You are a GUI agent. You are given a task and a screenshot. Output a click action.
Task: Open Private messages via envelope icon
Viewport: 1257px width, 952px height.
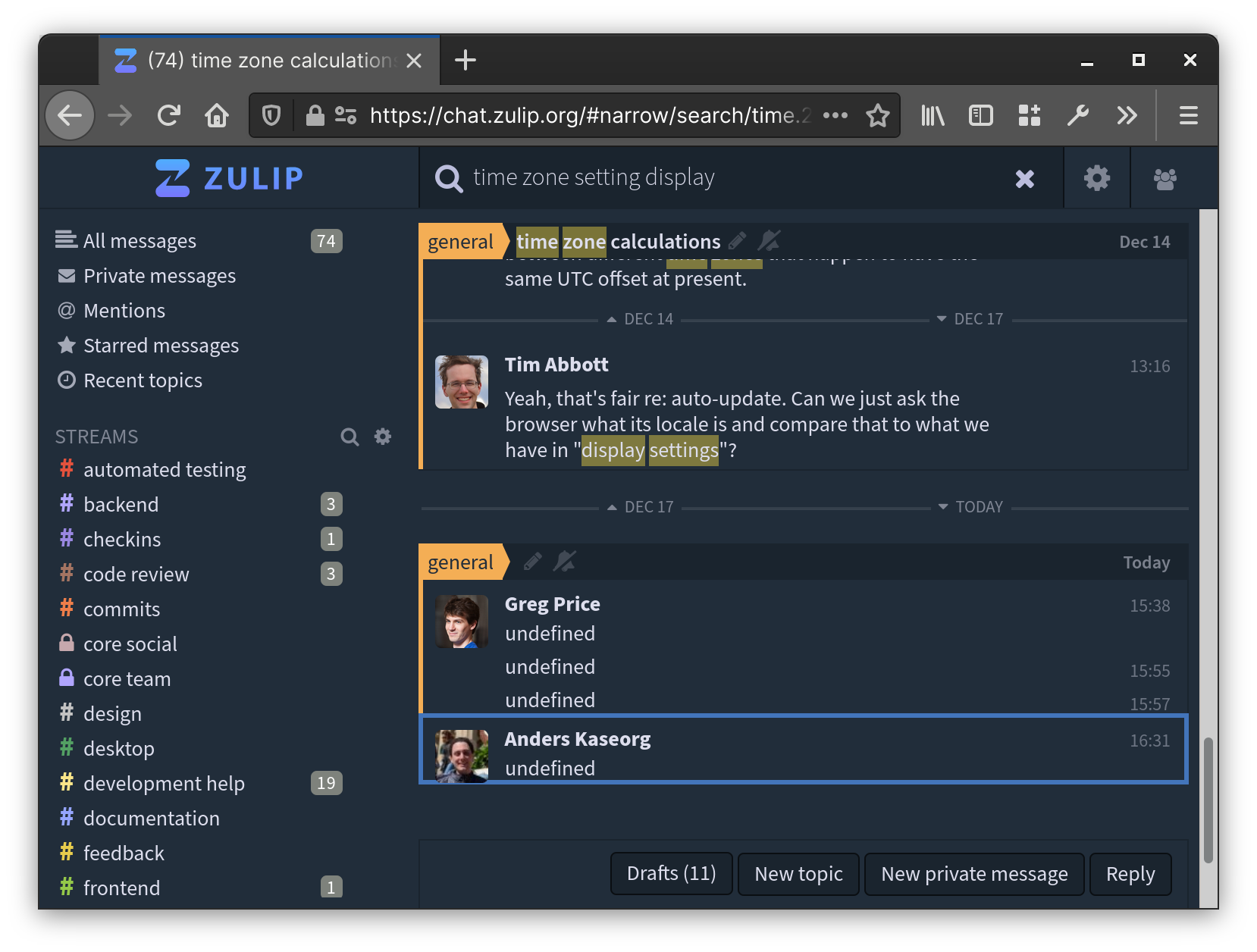coord(66,275)
